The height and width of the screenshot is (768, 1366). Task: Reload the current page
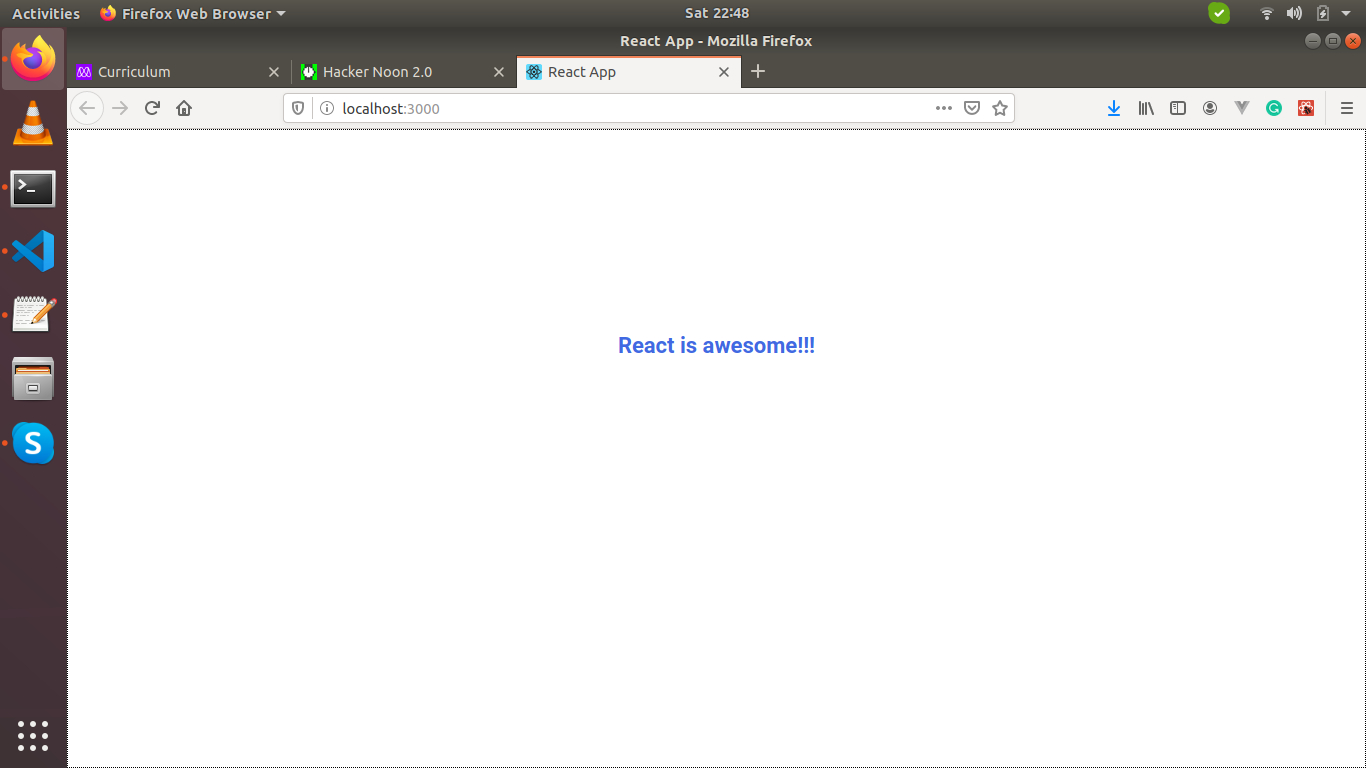click(152, 108)
